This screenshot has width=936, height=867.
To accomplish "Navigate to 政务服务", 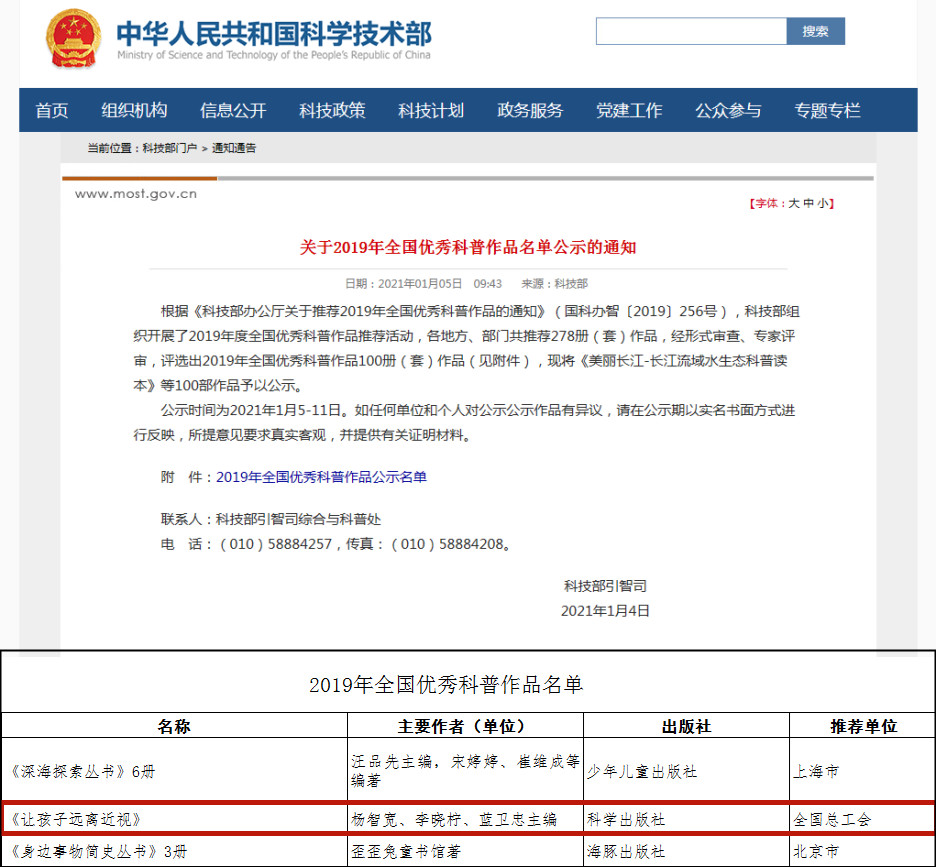I will coord(530,111).
